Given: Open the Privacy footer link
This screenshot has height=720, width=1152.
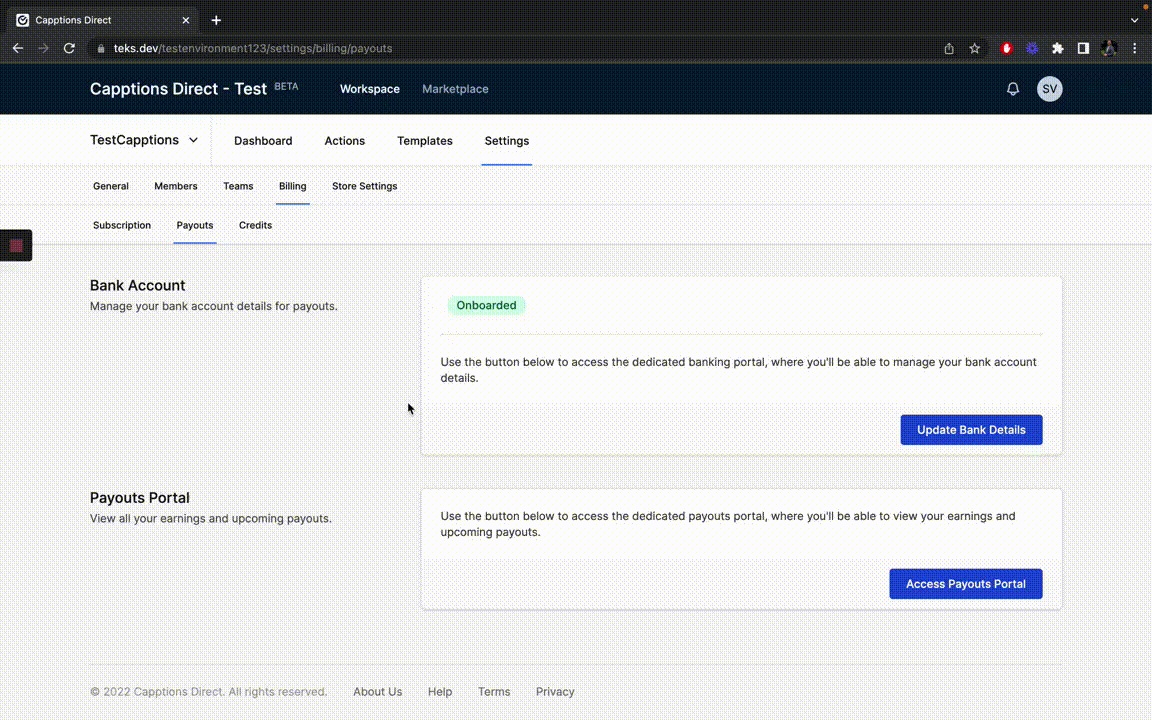Looking at the screenshot, I should pyautogui.click(x=555, y=692).
